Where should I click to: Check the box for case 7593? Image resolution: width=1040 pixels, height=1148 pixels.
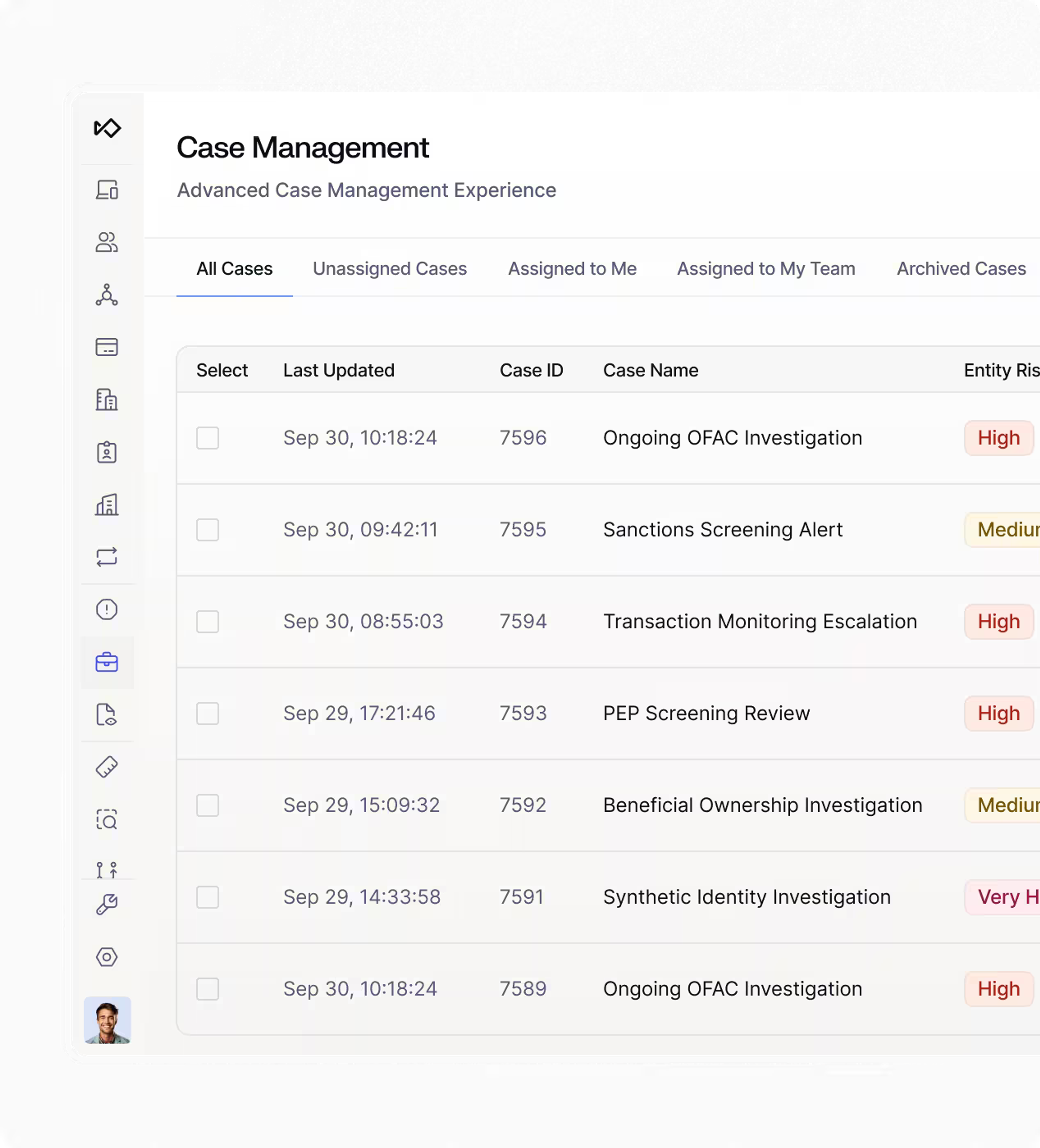coord(208,713)
